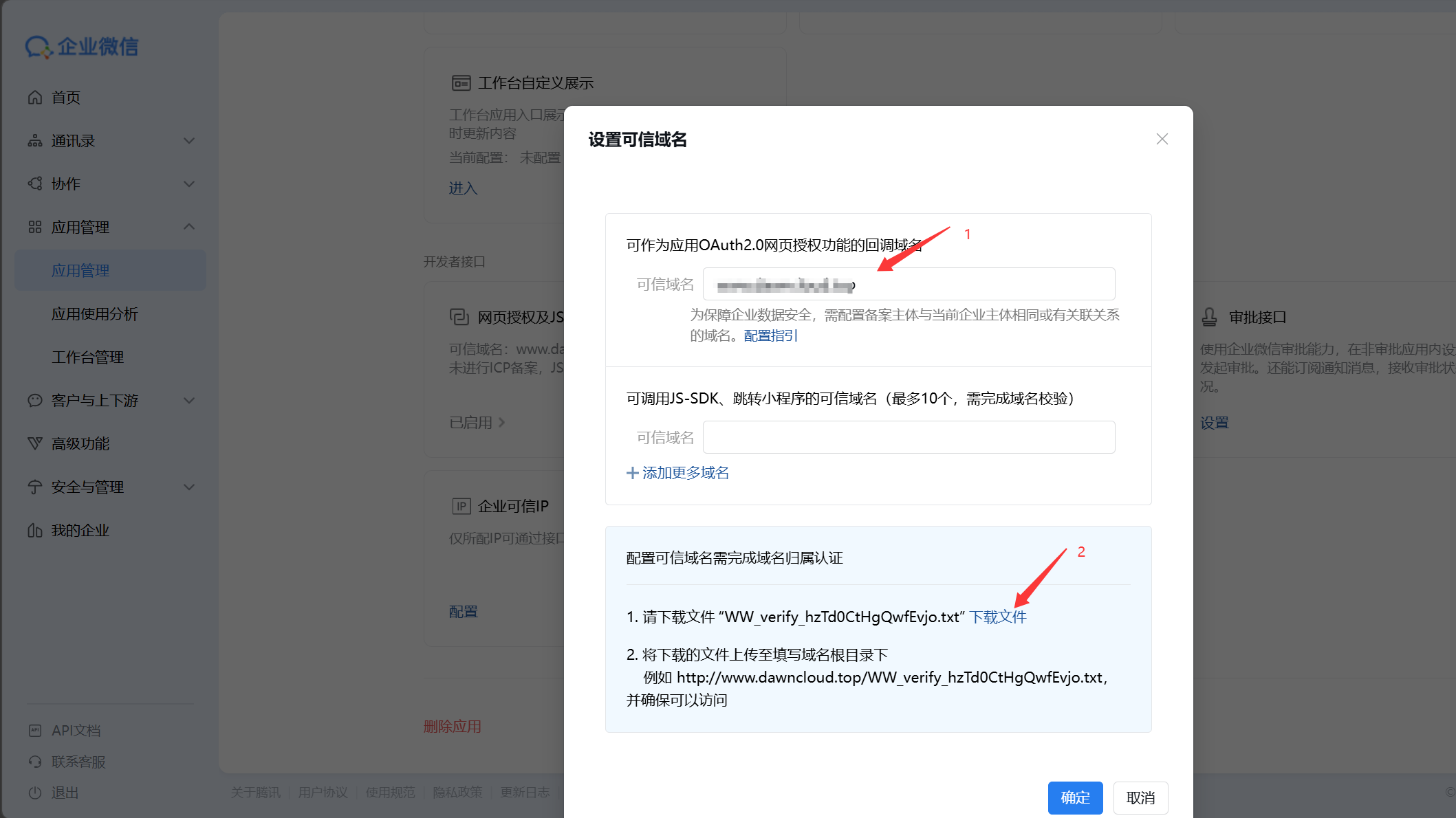Click the 高级功能 icon in sidebar

point(35,444)
